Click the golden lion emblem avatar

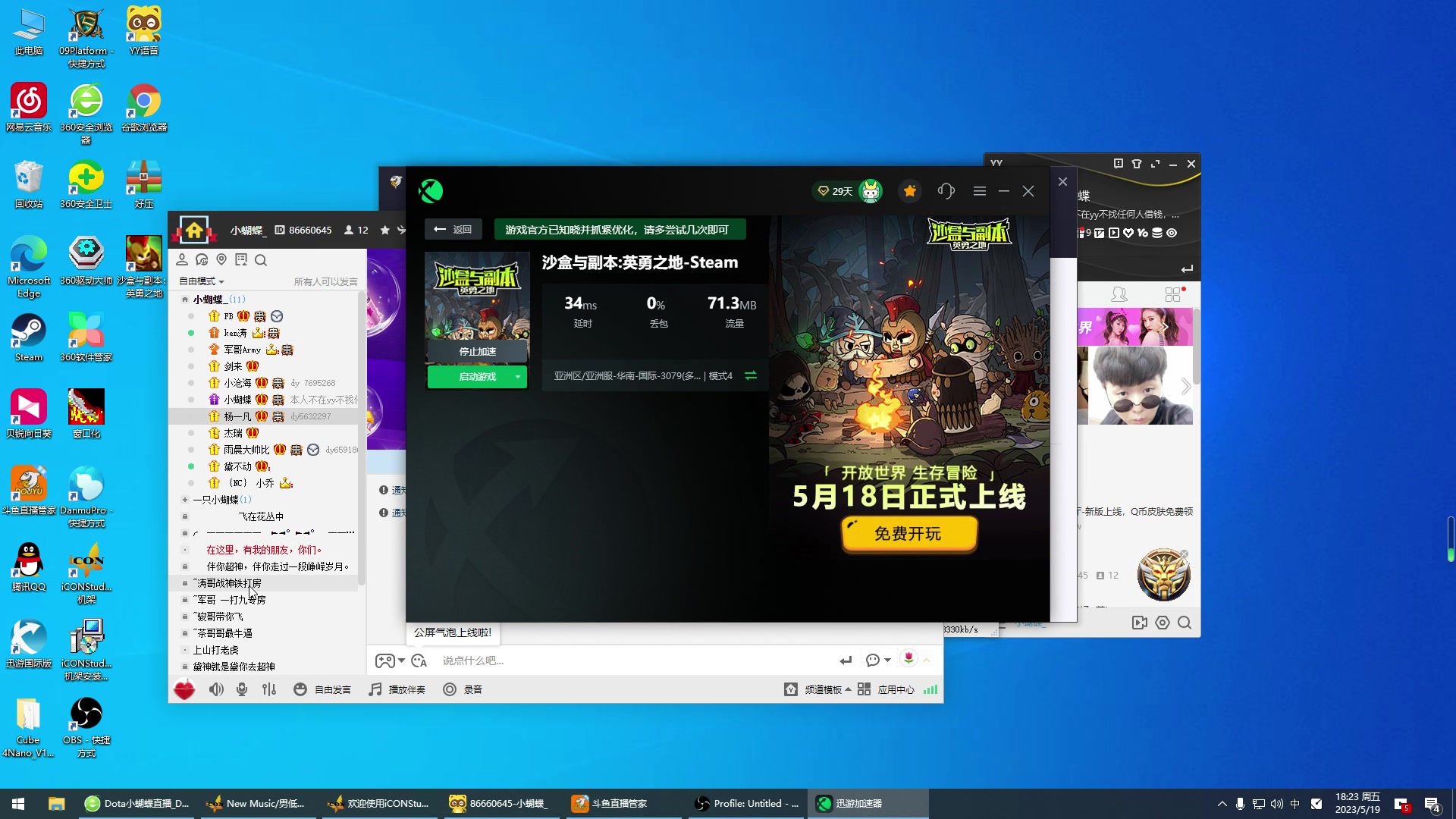(1164, 574)
